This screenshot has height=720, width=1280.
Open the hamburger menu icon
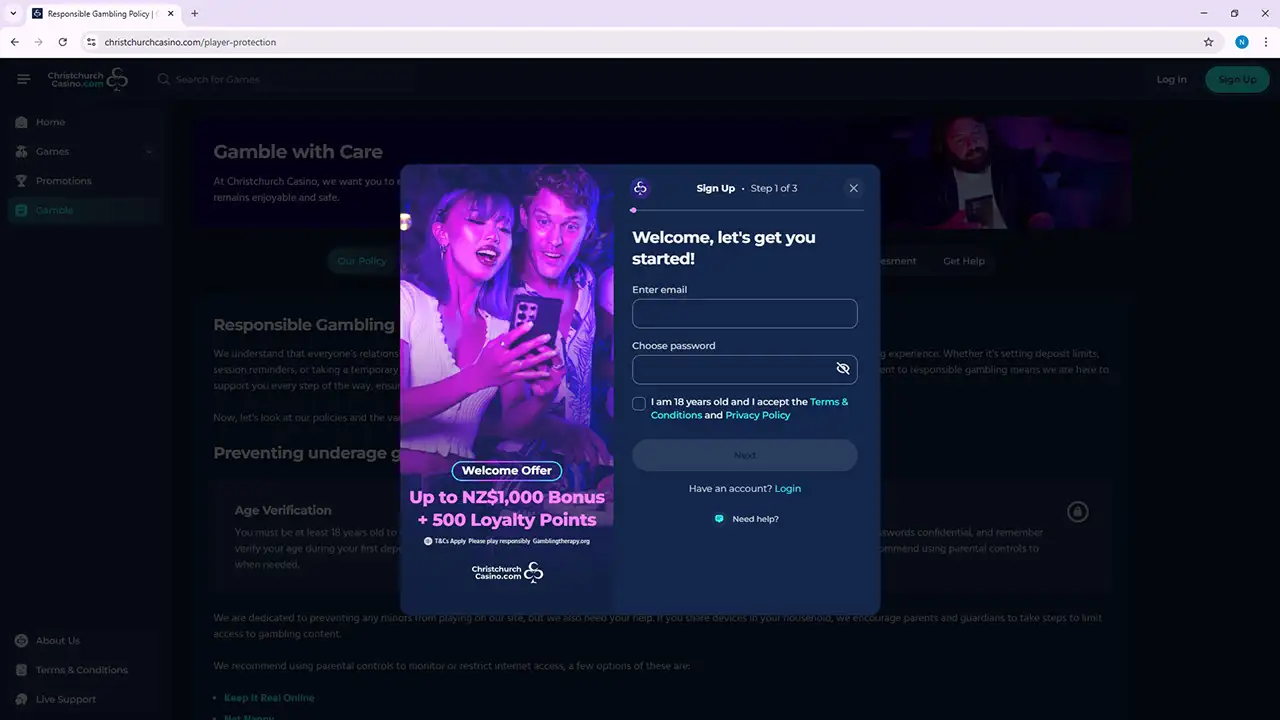pyautogui.click(x=24, y=79)
